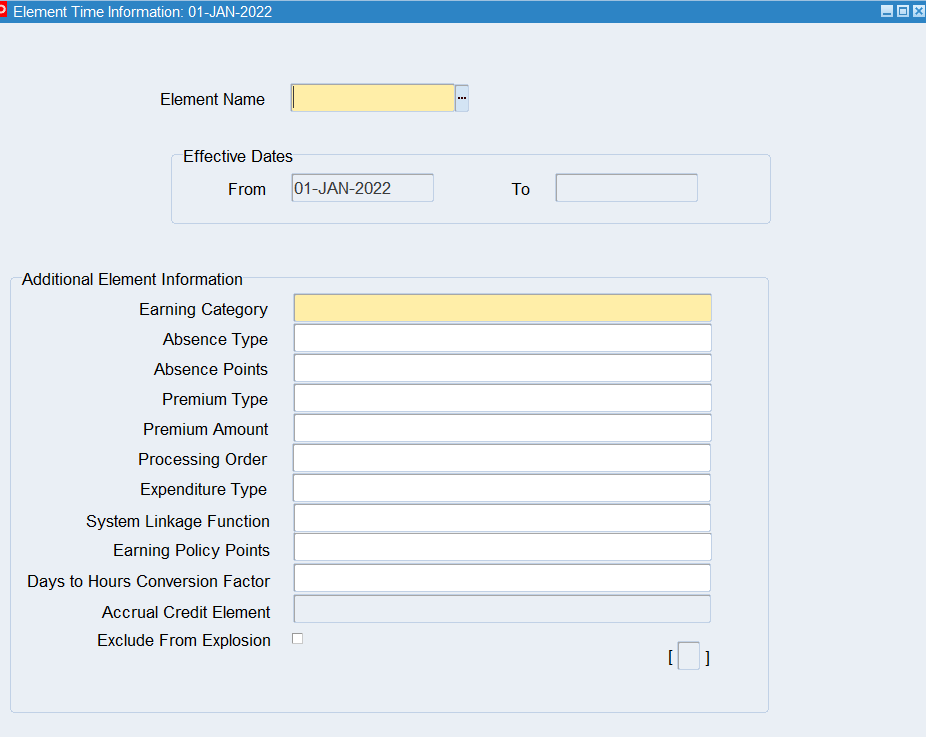The width and height of the screenshot is (926, 737).
Task: Toggle the Exclude From Explosion checkbox
Action: (x=297, y=639)
